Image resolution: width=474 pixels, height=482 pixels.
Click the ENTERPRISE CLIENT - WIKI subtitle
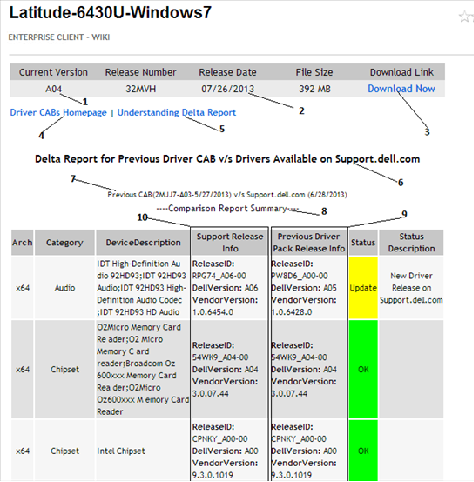(x=59, y=37)
